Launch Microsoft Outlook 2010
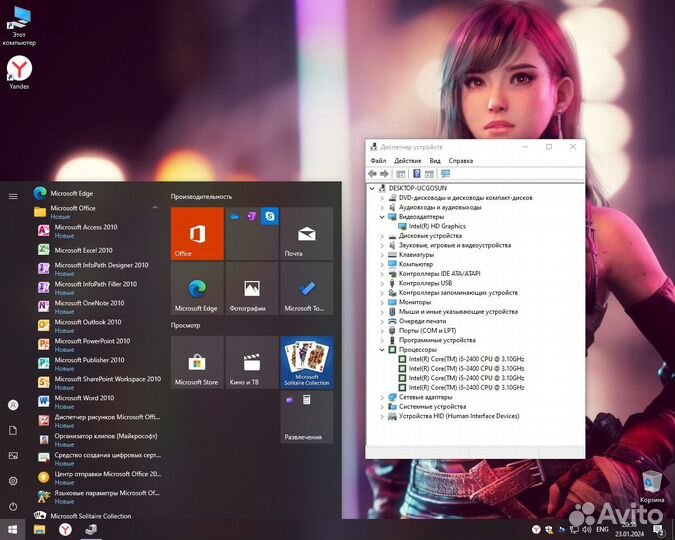This screenshot has height=540, width=675. (99, 326)
